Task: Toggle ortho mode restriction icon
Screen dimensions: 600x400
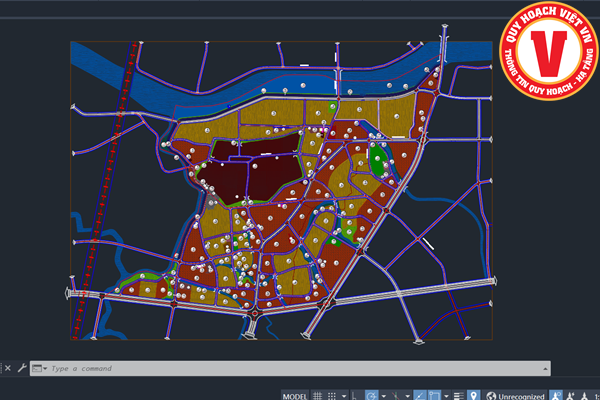Action: click(x=356, y=396)
